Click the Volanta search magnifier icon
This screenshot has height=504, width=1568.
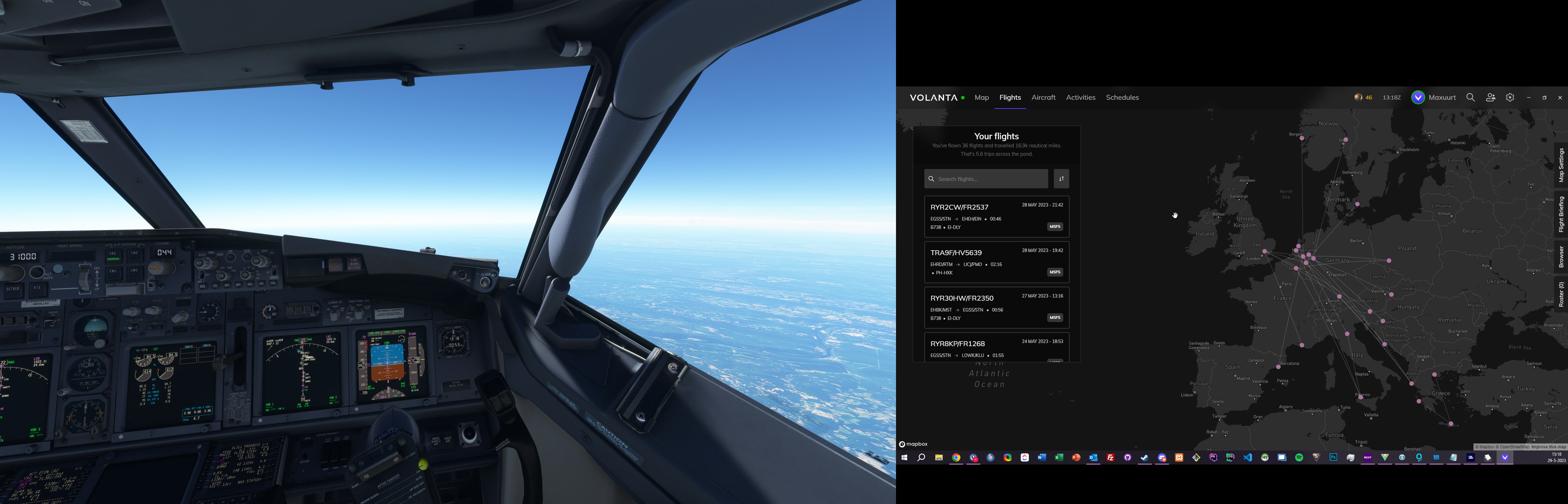(1470, 97)
